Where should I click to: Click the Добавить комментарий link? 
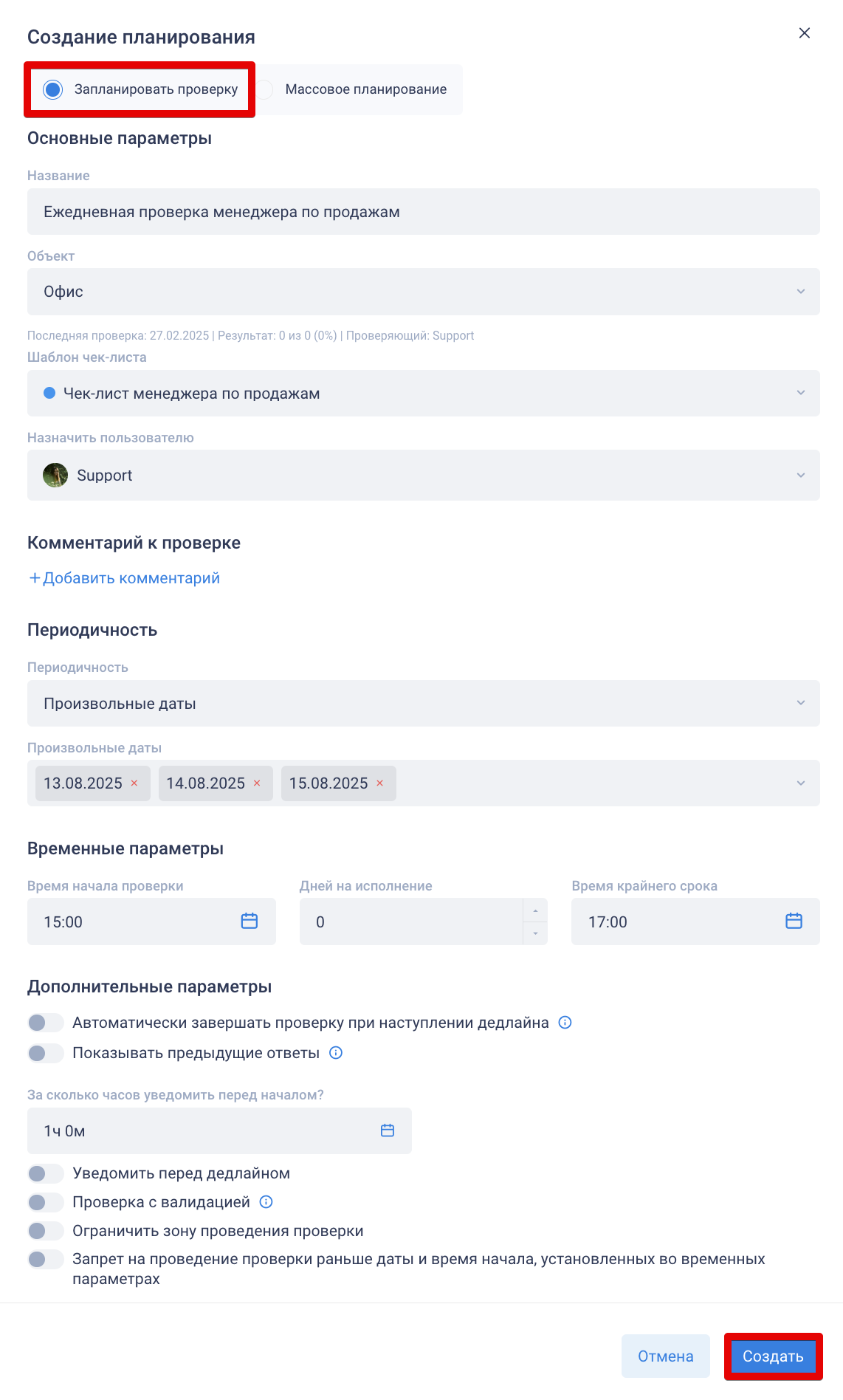(x=124, y=578)
